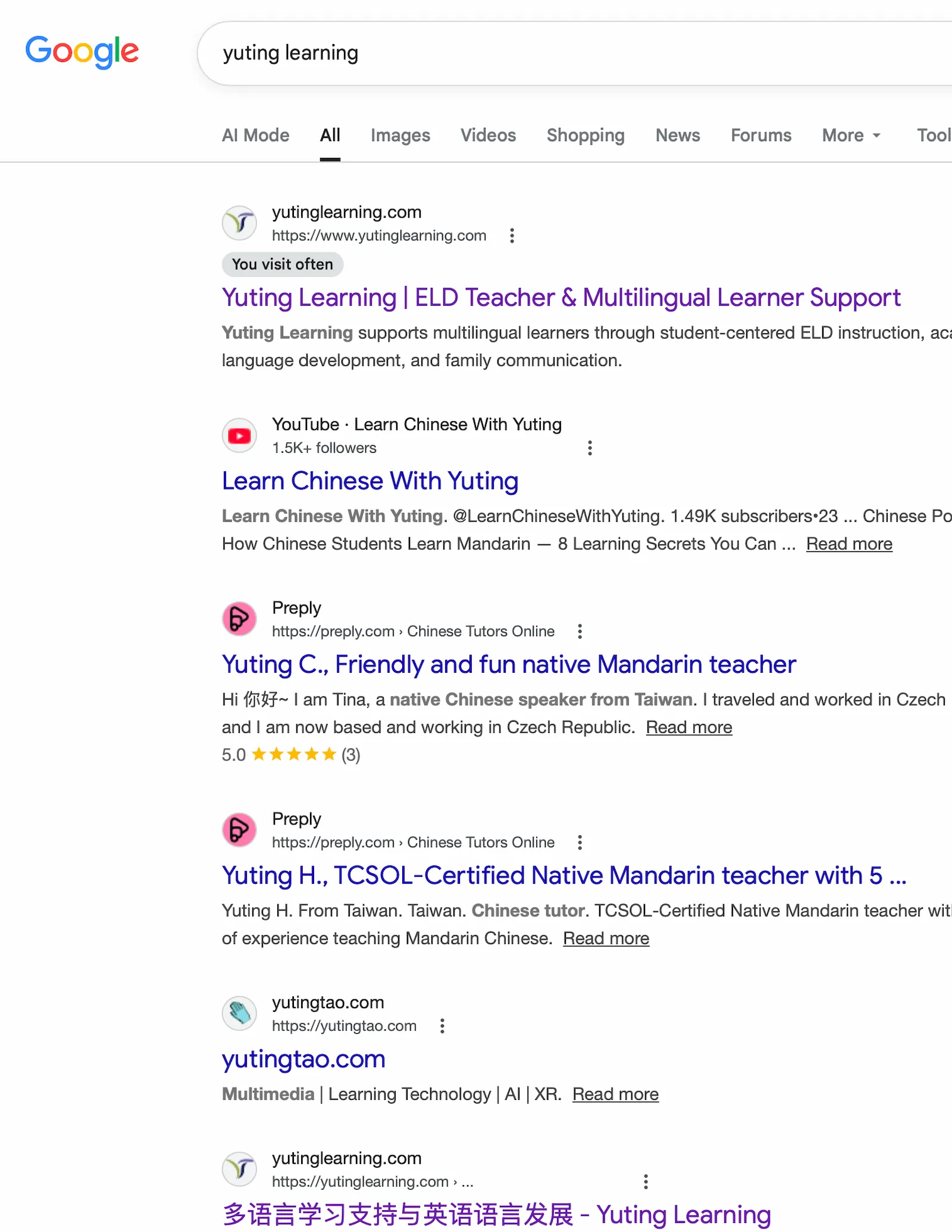
Task: Click the Google logo
Action: click(x=82, y=52)
